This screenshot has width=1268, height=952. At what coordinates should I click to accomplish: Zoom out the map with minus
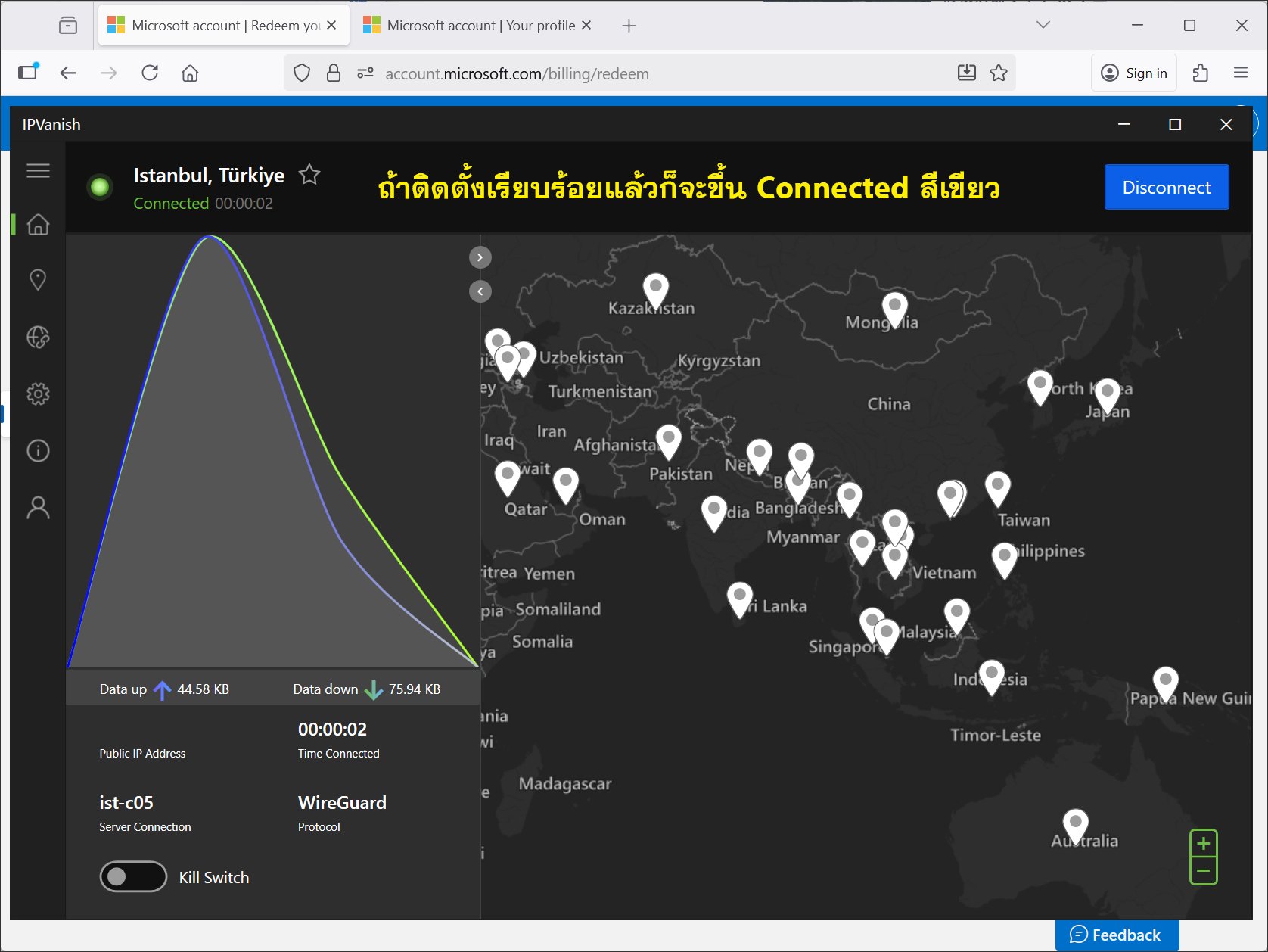click(1204, 871)
